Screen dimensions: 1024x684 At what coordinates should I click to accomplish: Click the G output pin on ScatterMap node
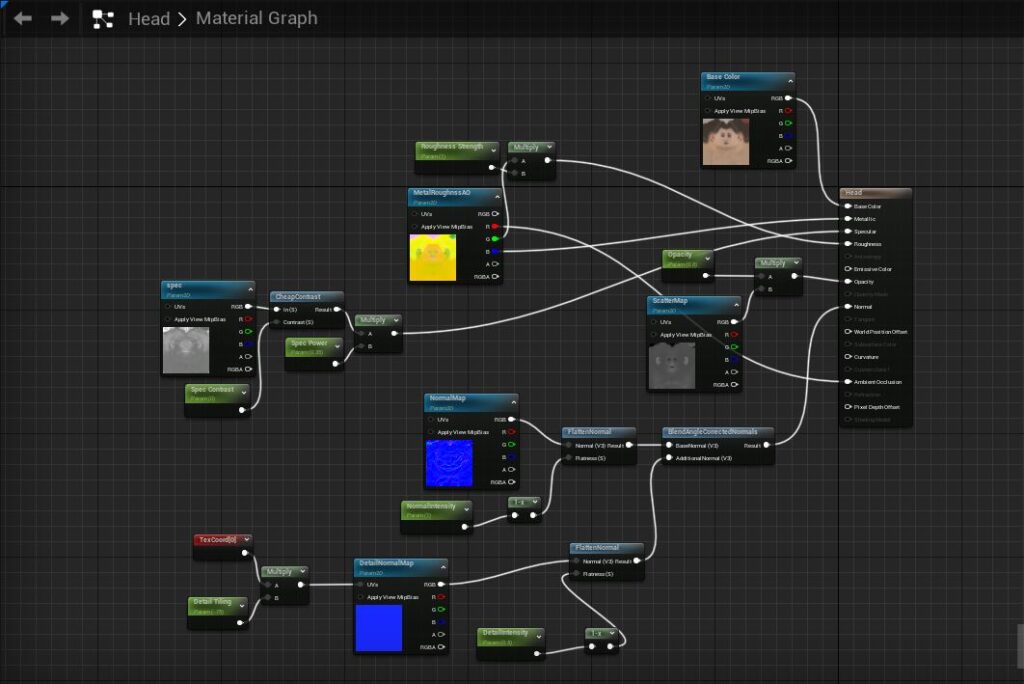(735, 347)
